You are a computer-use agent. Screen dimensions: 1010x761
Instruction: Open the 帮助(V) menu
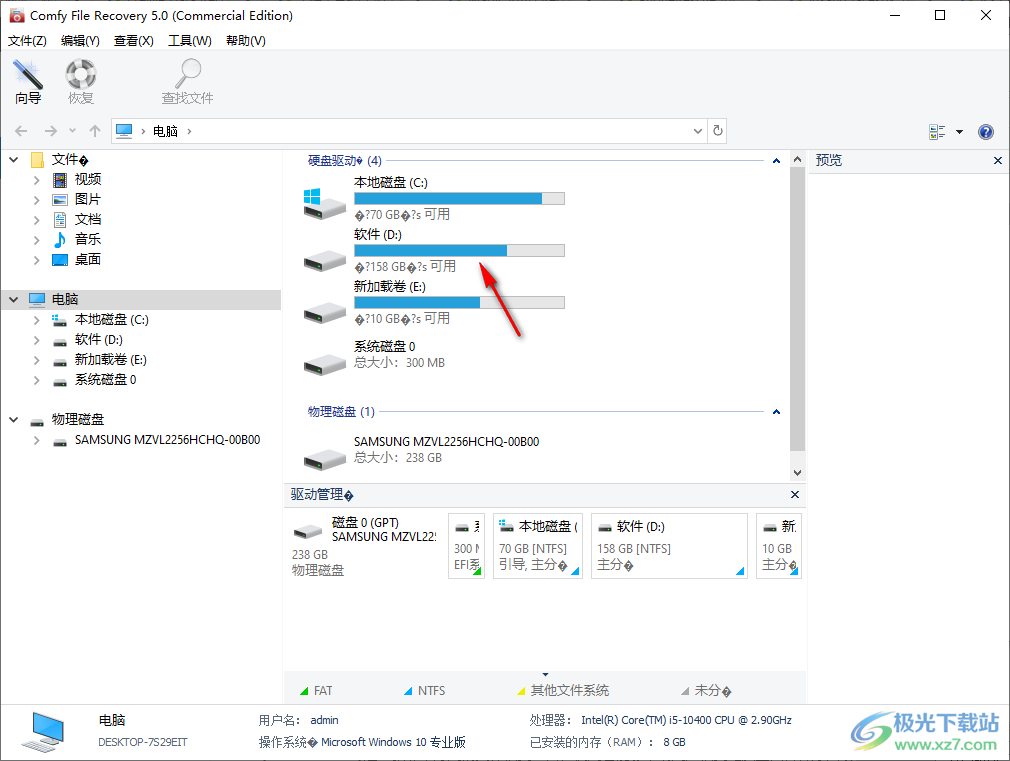(x=245, y=41)
